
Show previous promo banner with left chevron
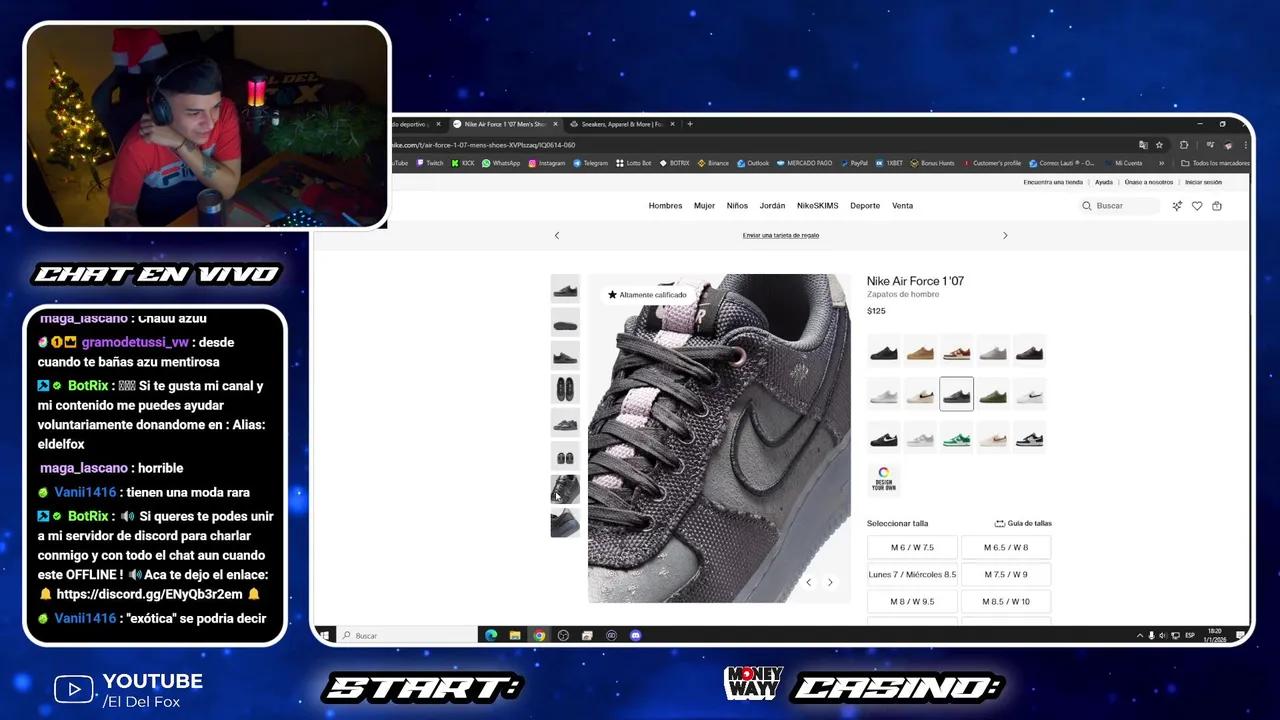click(x=557, y=235)
